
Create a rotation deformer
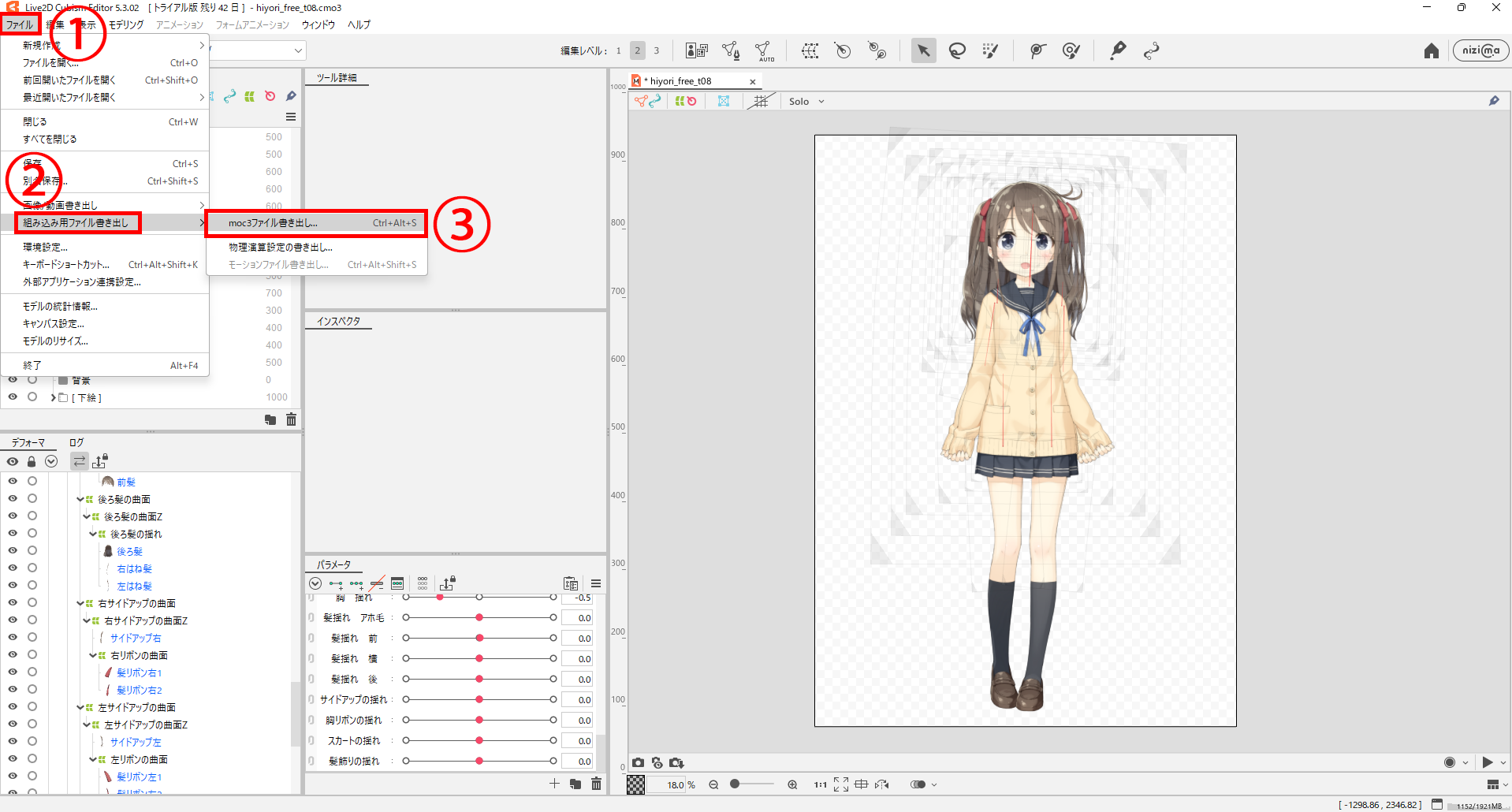click(x=843, y=51)
